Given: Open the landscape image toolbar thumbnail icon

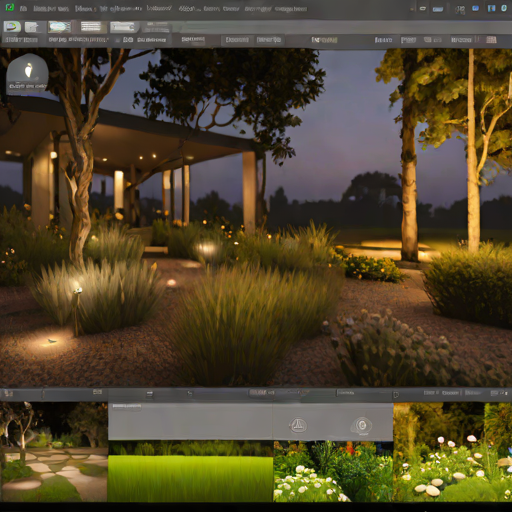Looking at the screenshot, I should pos(60,27).
